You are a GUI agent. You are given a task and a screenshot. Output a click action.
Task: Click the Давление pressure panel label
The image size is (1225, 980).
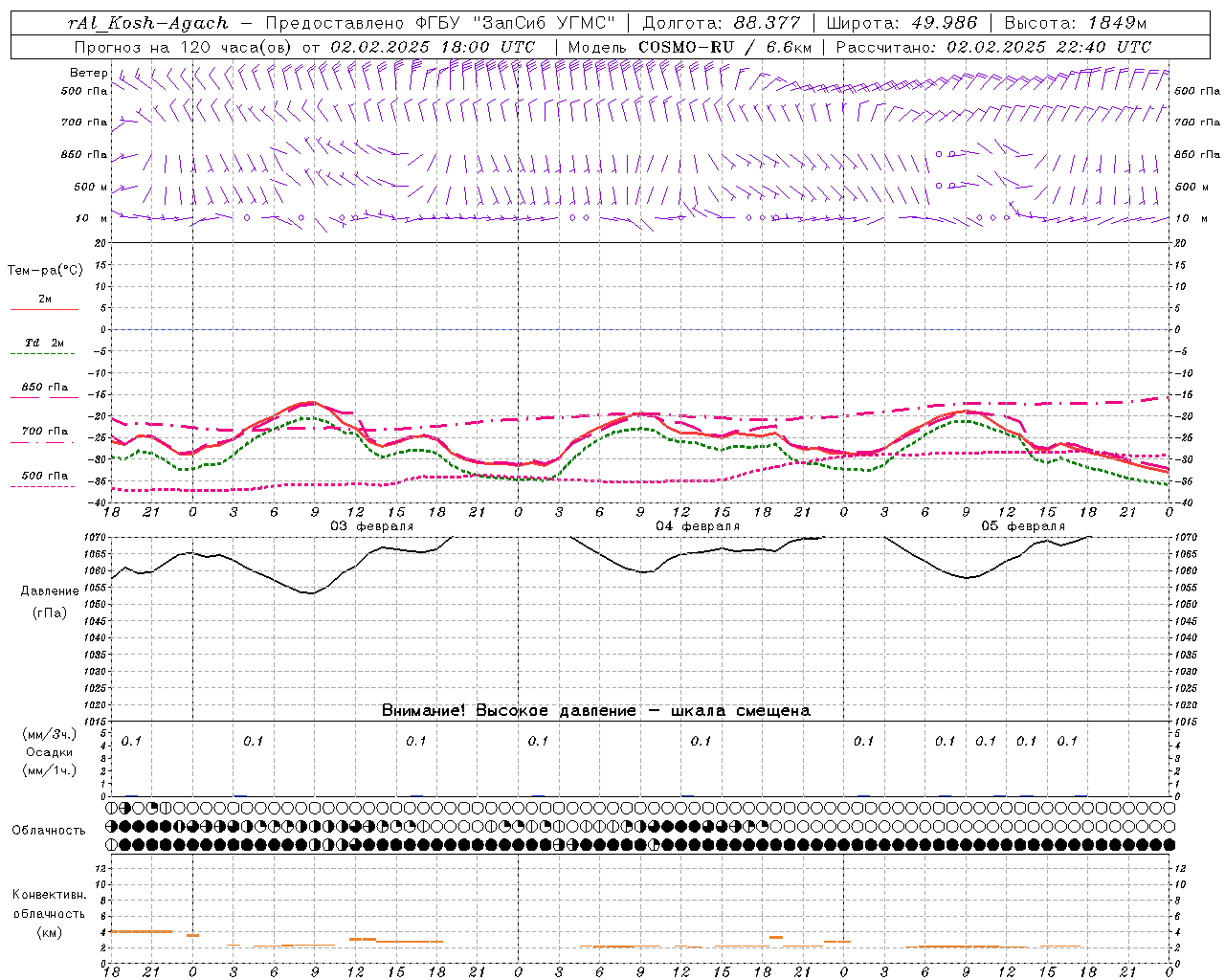[x=50, y=591]
